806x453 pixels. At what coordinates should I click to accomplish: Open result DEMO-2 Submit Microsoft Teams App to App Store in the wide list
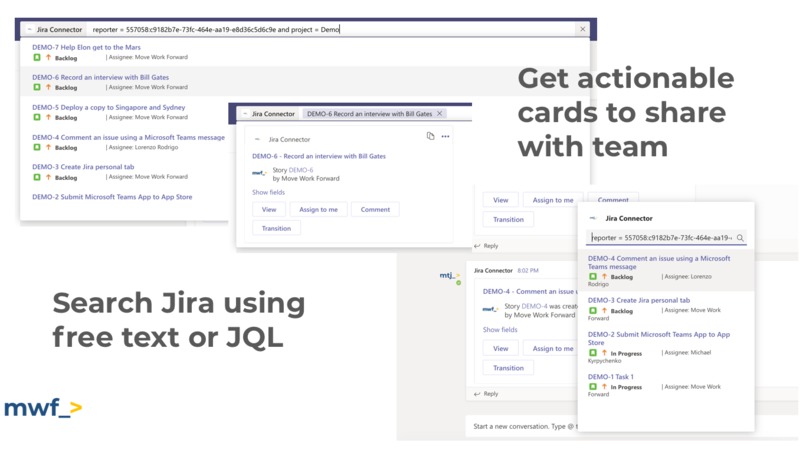tap(112, 197)
